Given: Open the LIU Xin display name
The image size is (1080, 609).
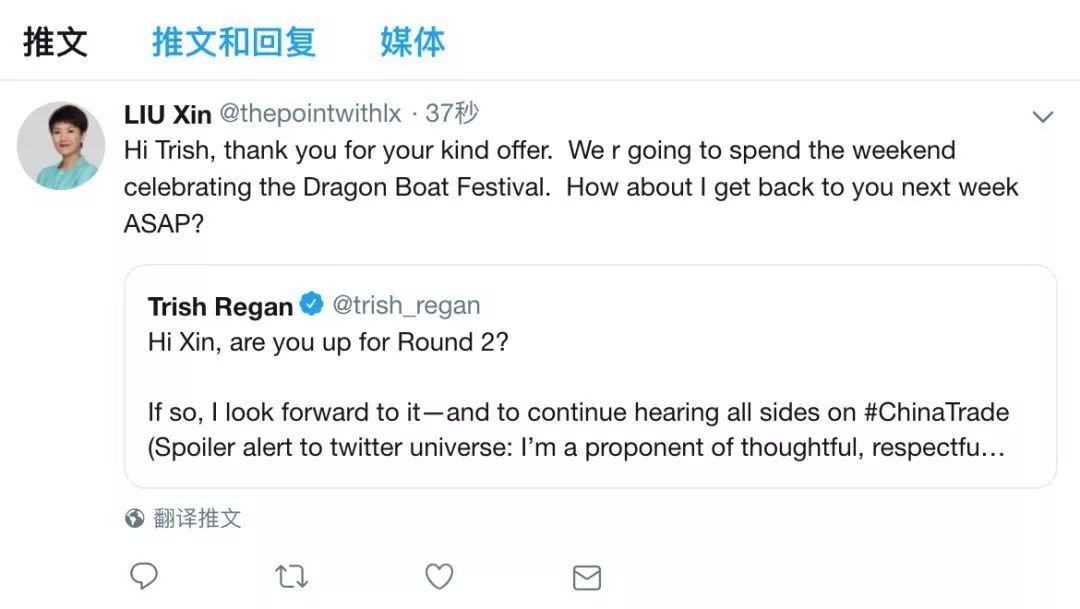Looking at the screenshot, I should point(167,114).
